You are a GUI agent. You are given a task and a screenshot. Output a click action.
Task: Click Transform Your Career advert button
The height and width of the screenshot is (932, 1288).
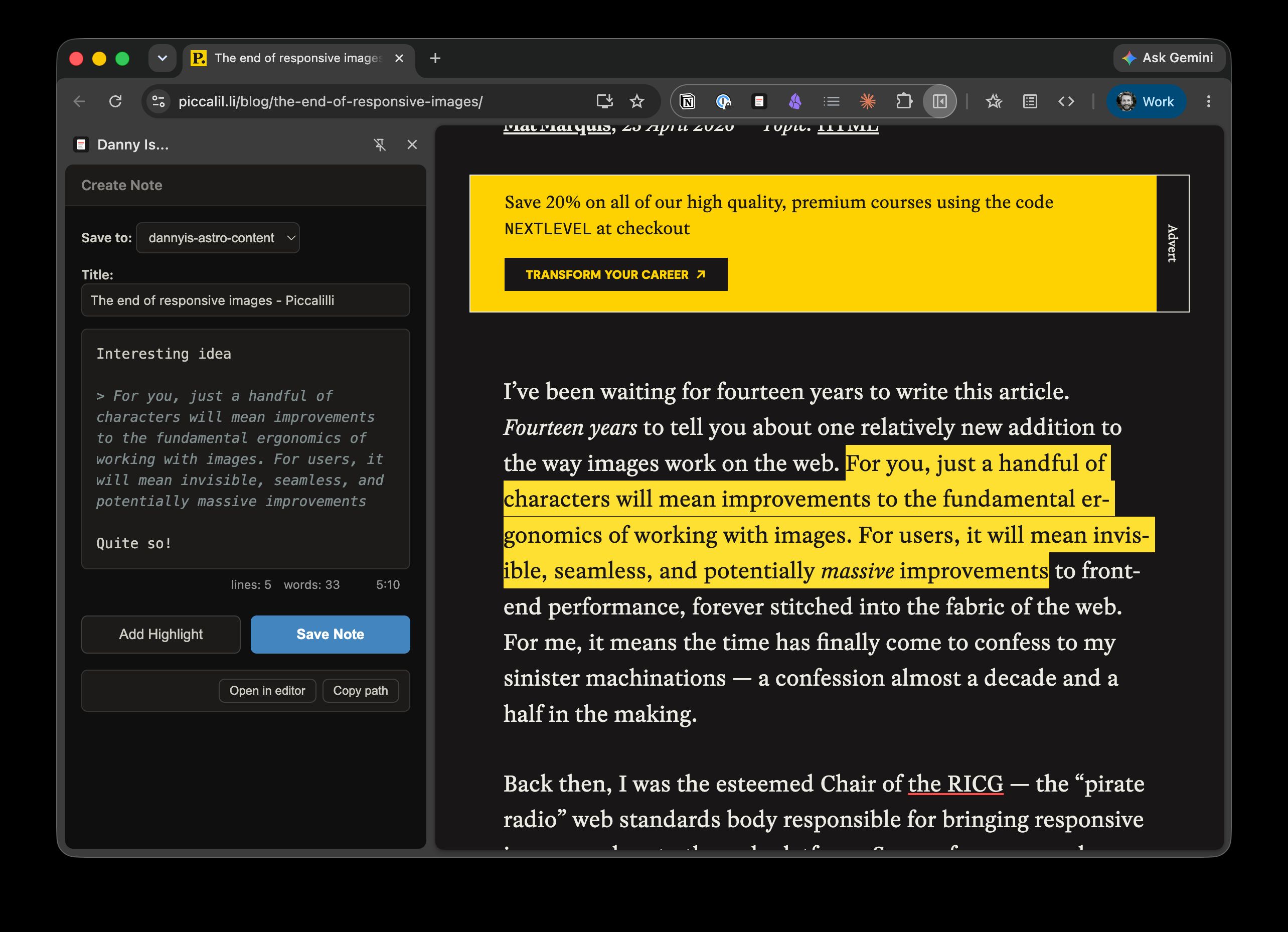coord(615,275)
